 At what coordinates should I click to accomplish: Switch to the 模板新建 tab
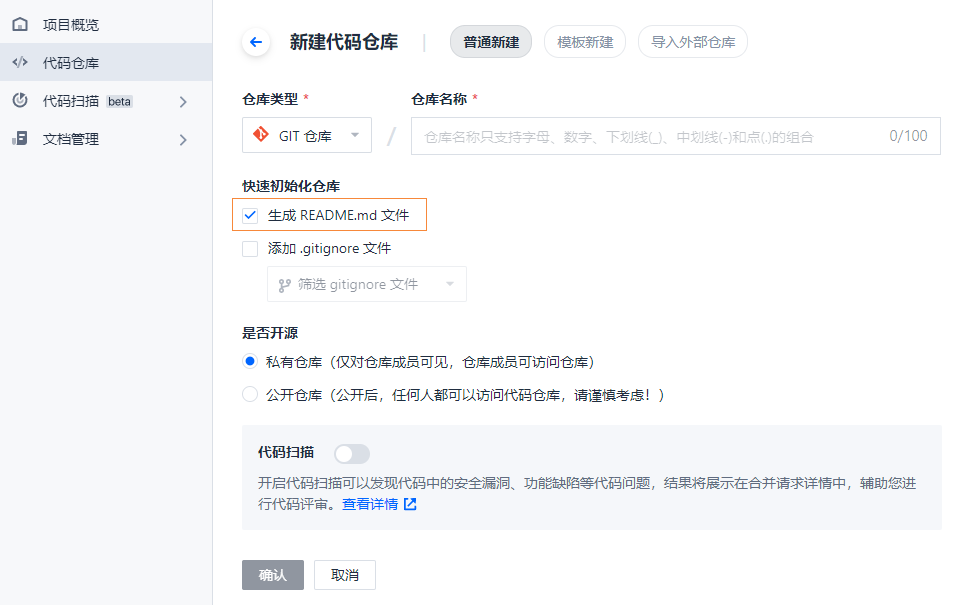[x=585, y=42]
